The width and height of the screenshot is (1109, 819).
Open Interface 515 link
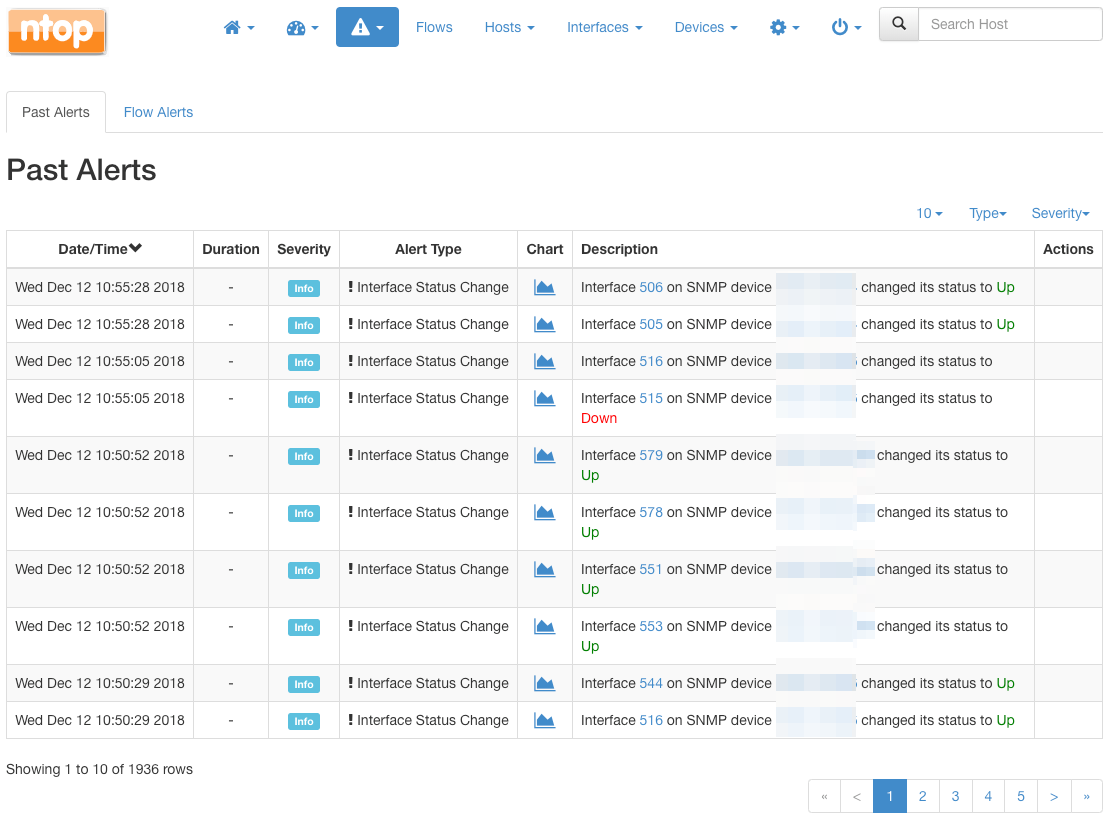(651, 398)
